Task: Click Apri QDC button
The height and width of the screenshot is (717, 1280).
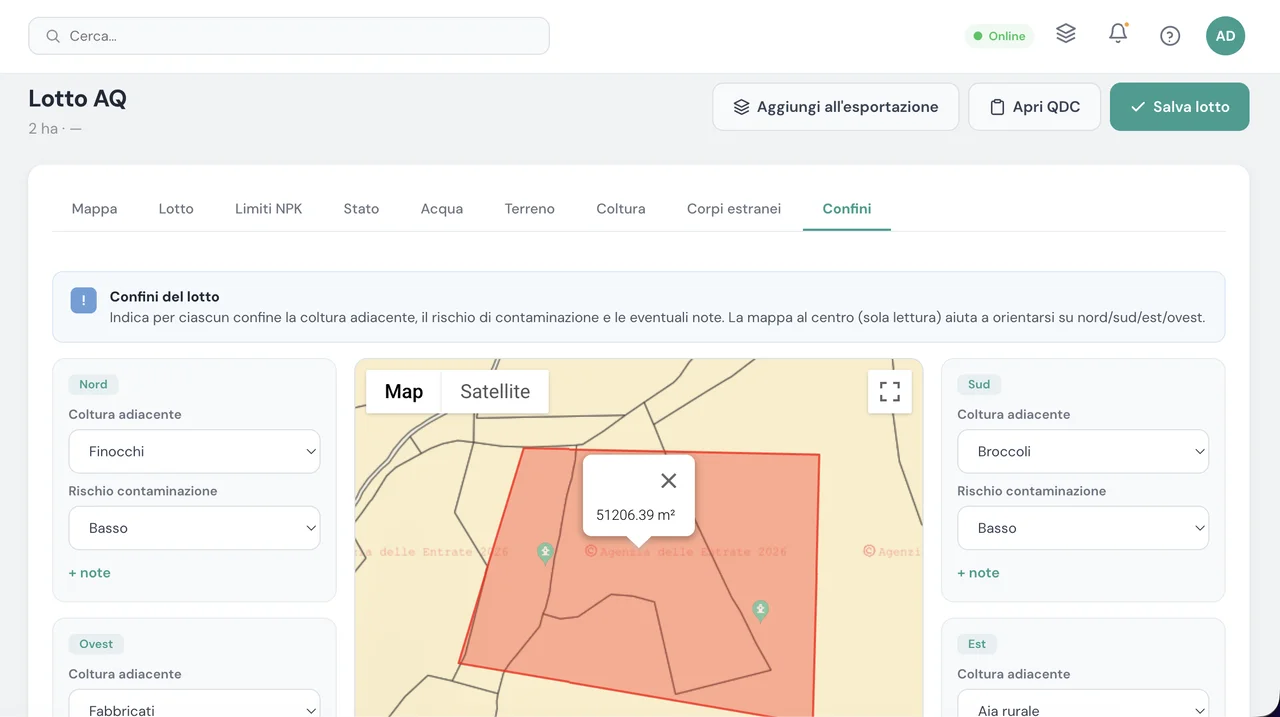Action: [x=1035, y=107]
